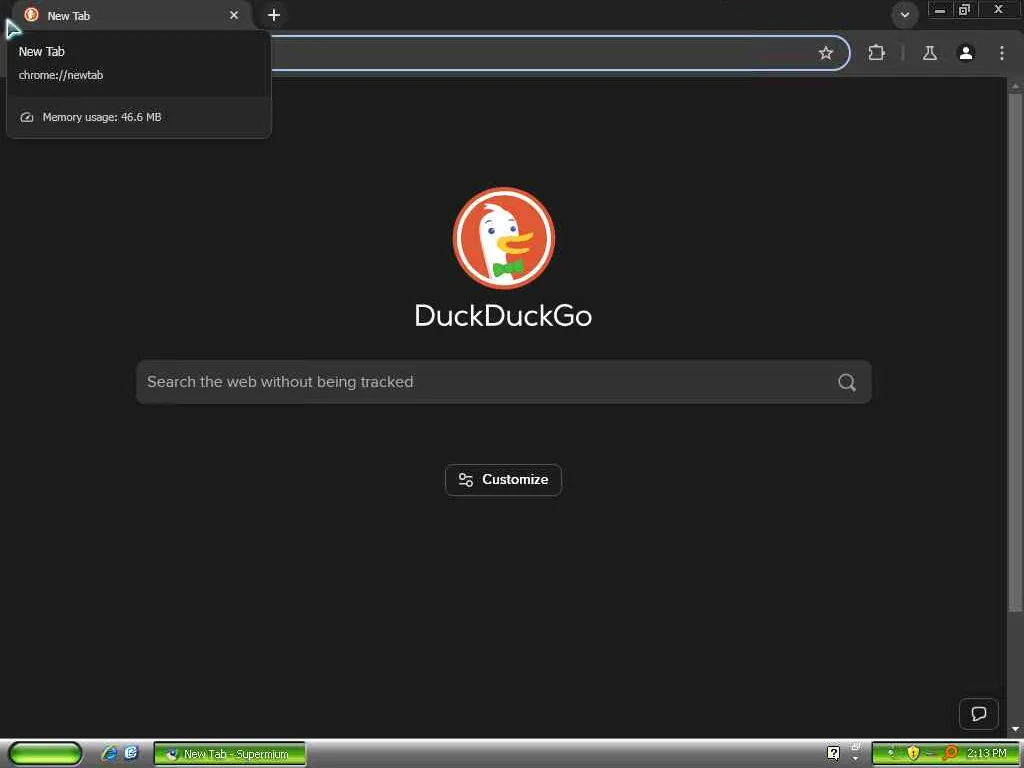Screen dimensions: 1024x768
Task: Click the orange magnifier tray icon
Action: pos(950,754)
